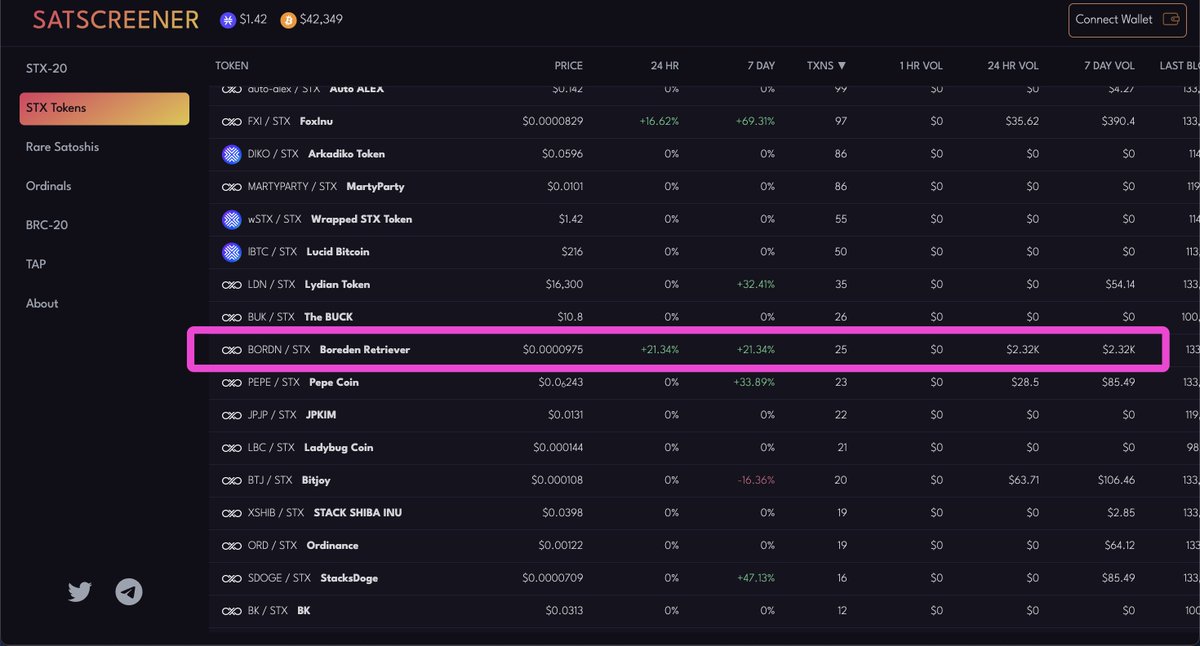This screenshot has width=1200, height=646.
Task: Open Rare Satoshis in the sidebar
Action: click(x=62, y=147)
